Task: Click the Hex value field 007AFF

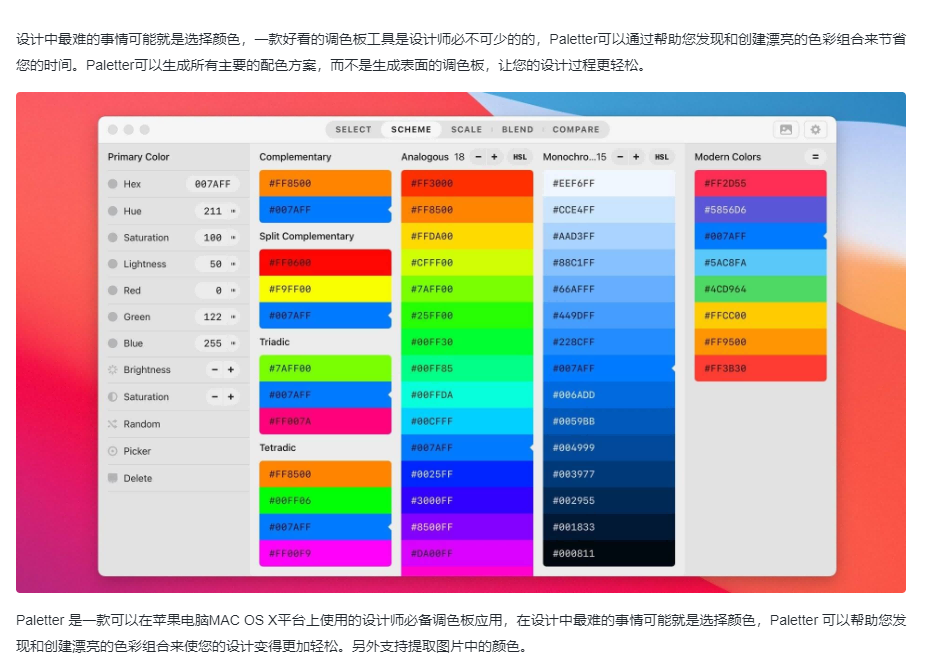Action: click(212, 184)
